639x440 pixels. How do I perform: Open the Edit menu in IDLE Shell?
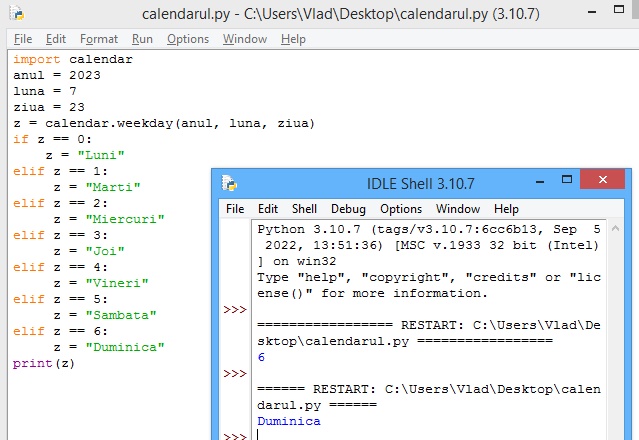click(x=268, y=209)
